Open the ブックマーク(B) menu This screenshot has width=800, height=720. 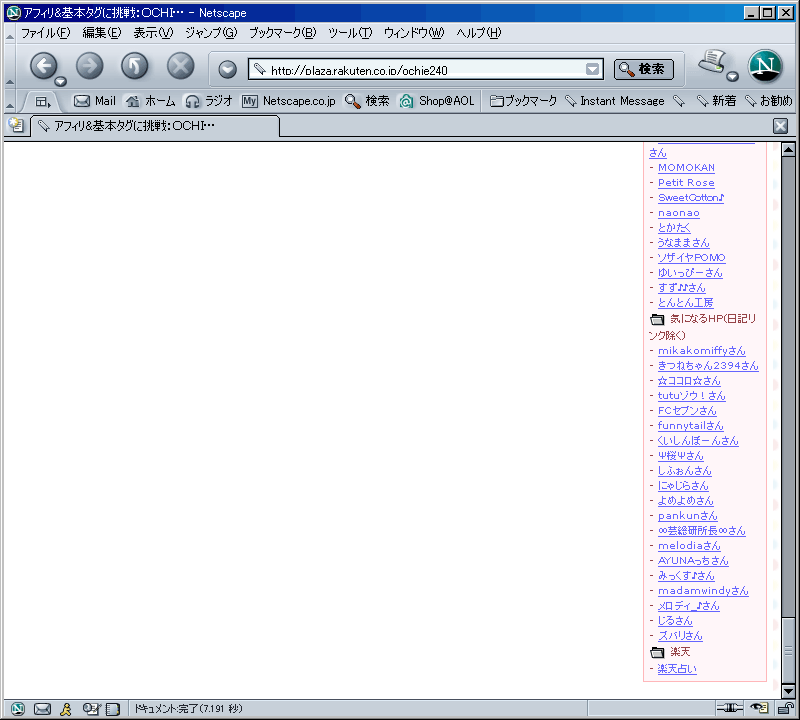coord(282,33)
